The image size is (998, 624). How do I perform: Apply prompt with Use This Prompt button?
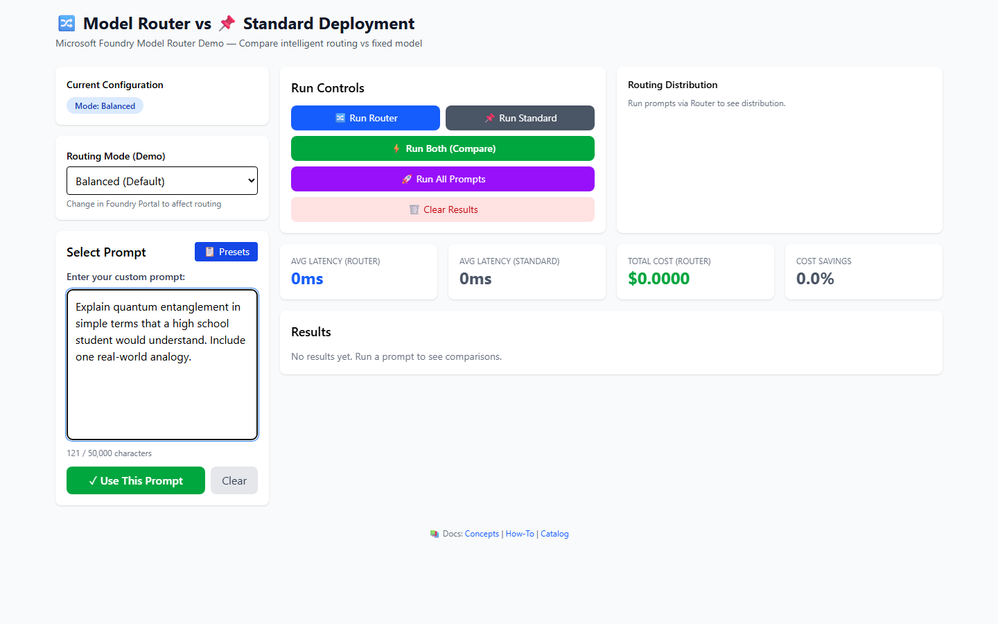point(136,481)
